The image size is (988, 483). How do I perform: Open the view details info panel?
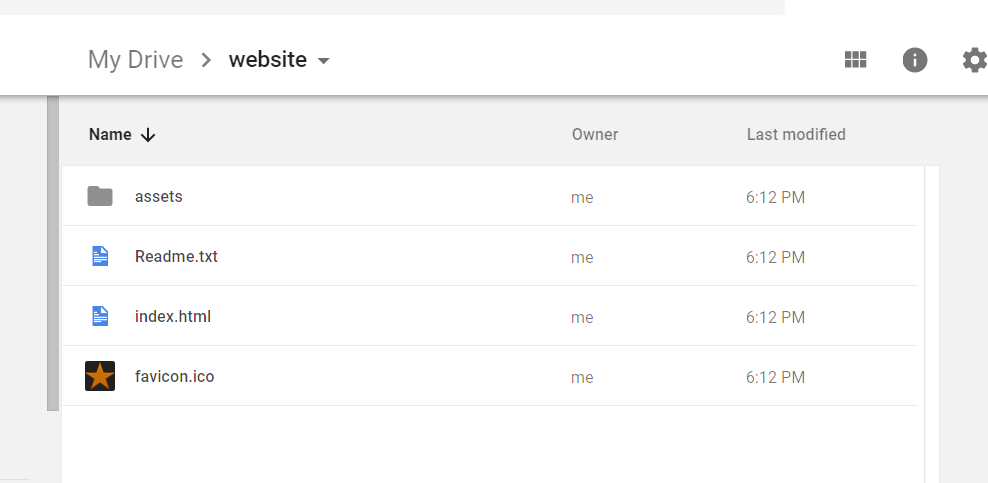click(x=915, y=60)
